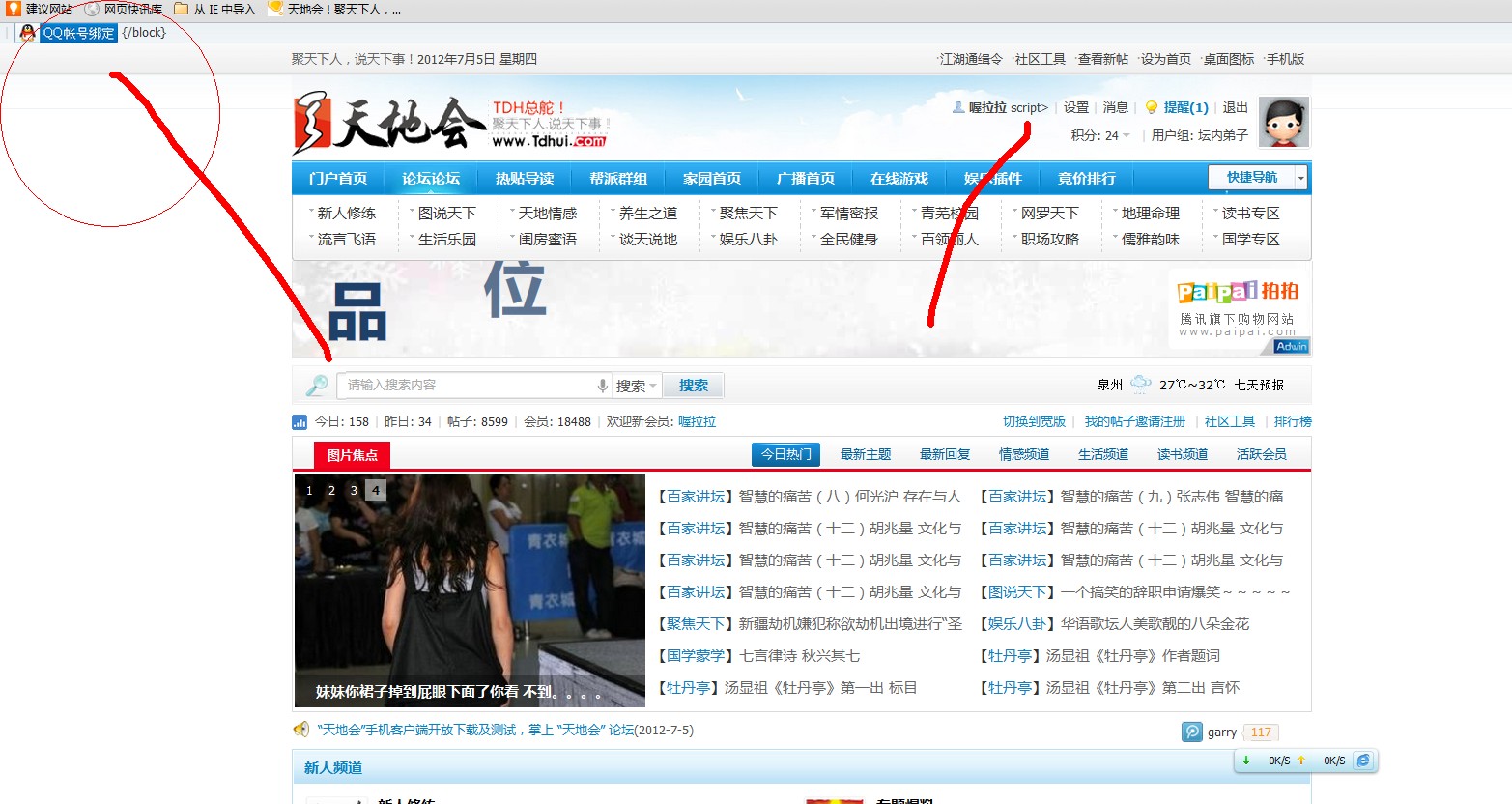Open the 提醒(1) reminders link
Image resolution: width=1512 pixels, height=804 pixels.
point(1185,107)
